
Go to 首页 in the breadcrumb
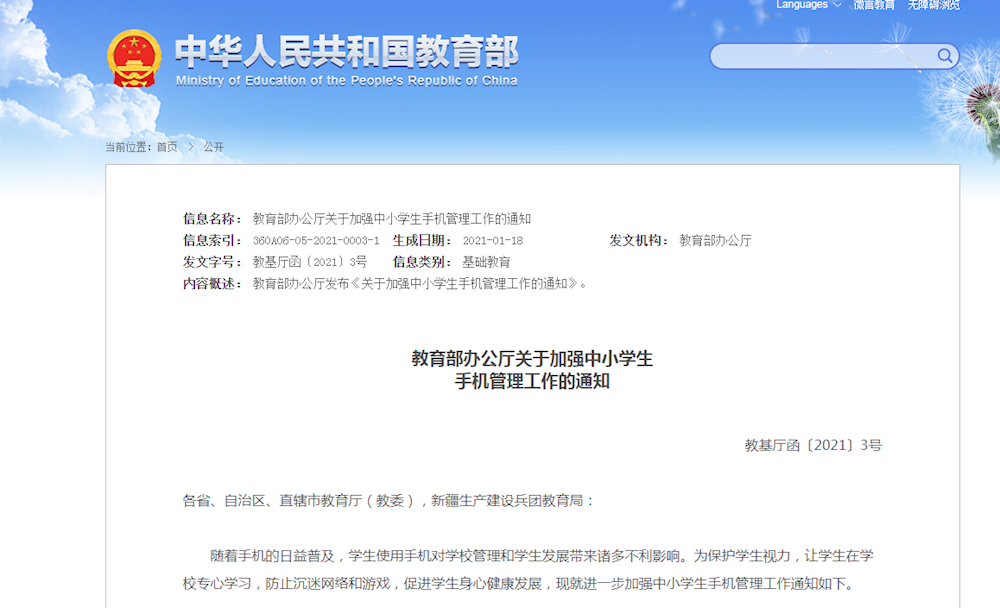pyautogui.click(x=167, y=147)
